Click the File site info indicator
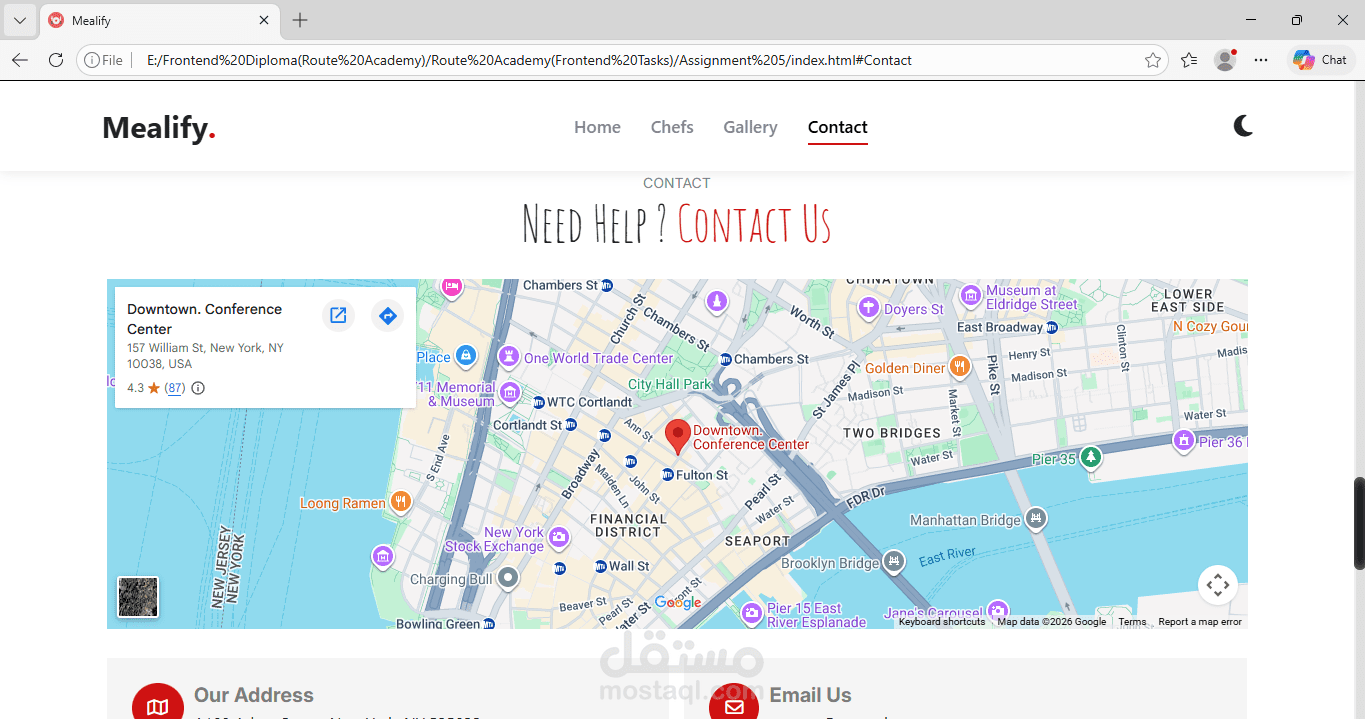This screenshot has height=719, width=1365. point(103,60)
